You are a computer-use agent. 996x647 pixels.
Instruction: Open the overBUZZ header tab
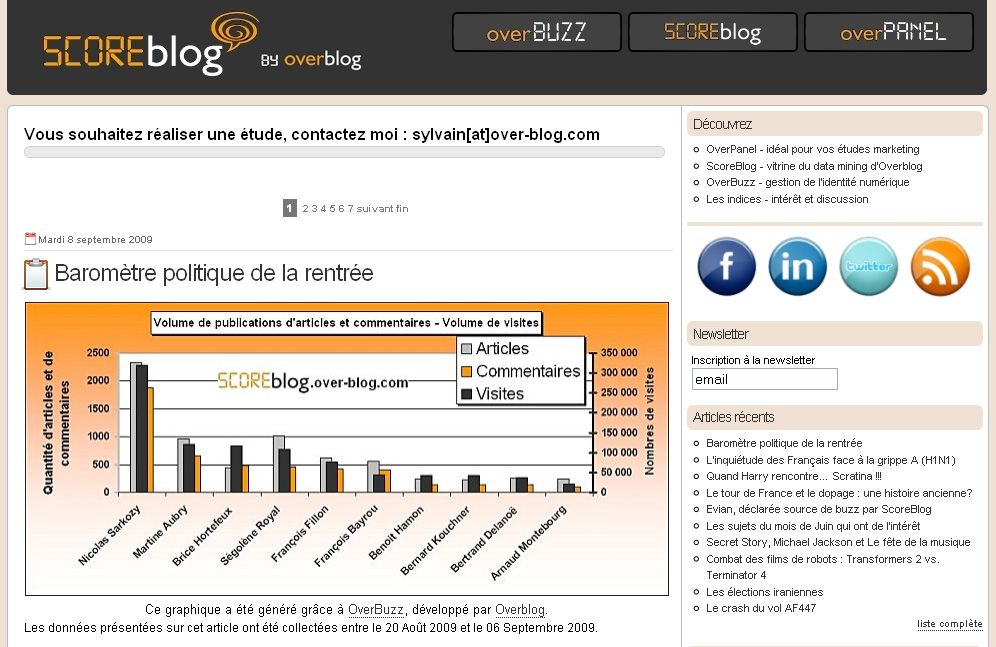tap(537, 32)
